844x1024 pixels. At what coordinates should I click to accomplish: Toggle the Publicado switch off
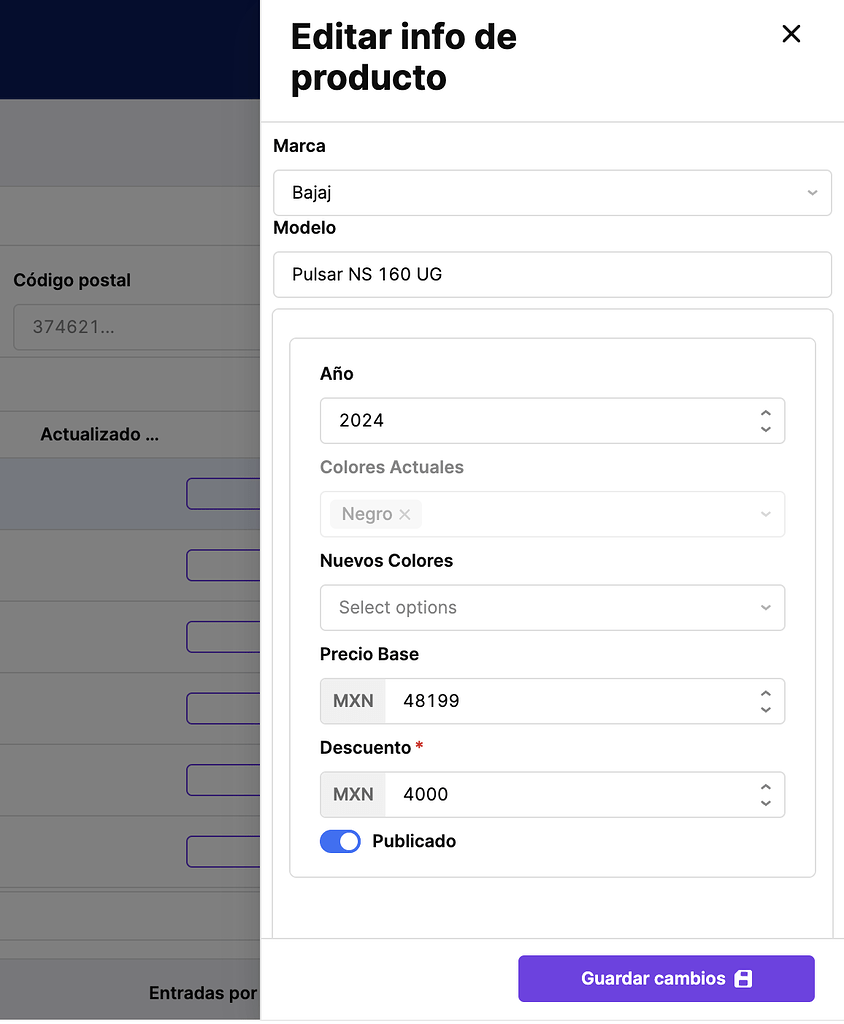pos(340,841)
